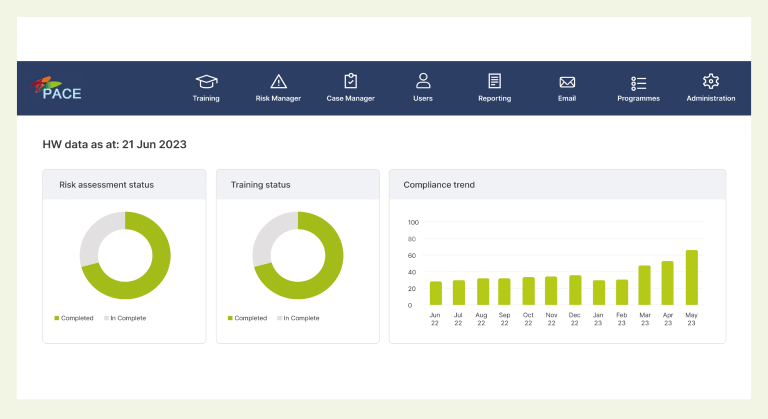
Task: Open the Administration gear icon
Action: pos(711,81)
